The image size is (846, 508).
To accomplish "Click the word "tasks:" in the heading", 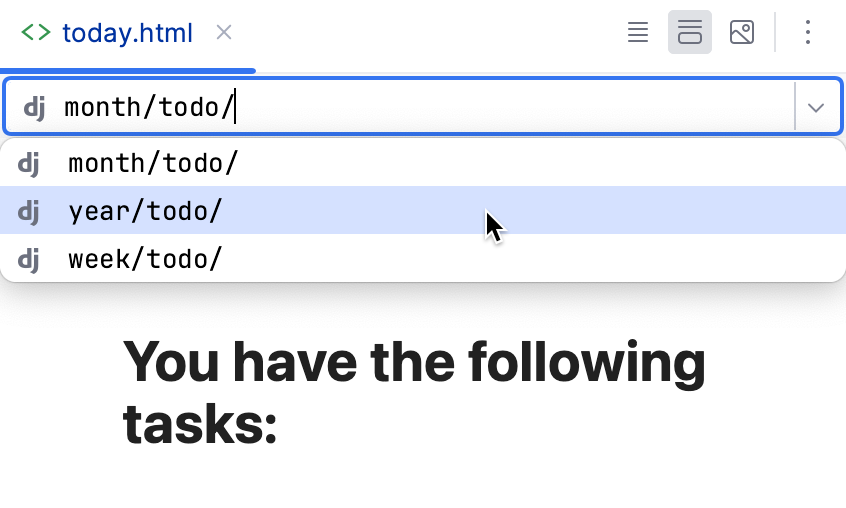I will click(x=199, y=424).
